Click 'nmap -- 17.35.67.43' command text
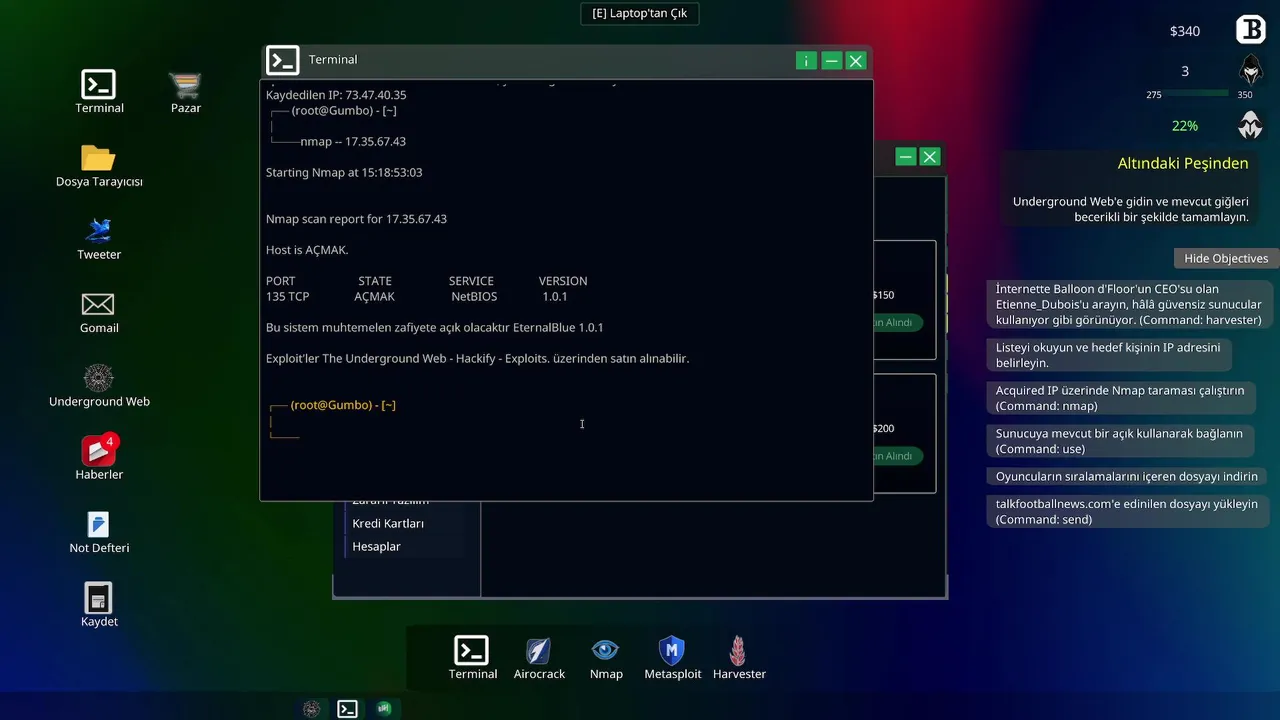This screenshot has width=1280, height=720. click(x=353, y=141)
